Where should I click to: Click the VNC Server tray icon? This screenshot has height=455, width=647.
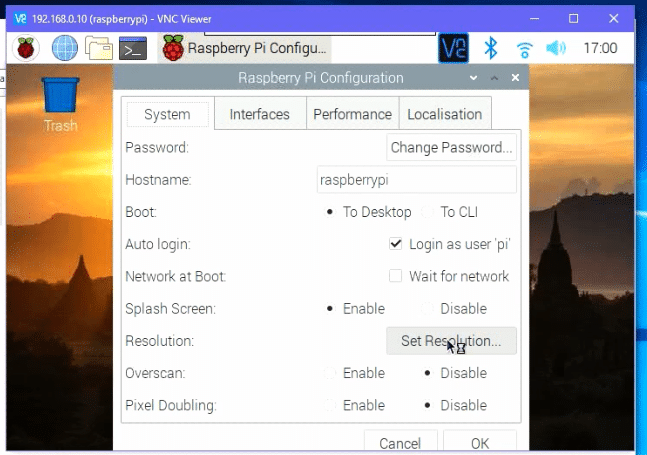[453, 48]
